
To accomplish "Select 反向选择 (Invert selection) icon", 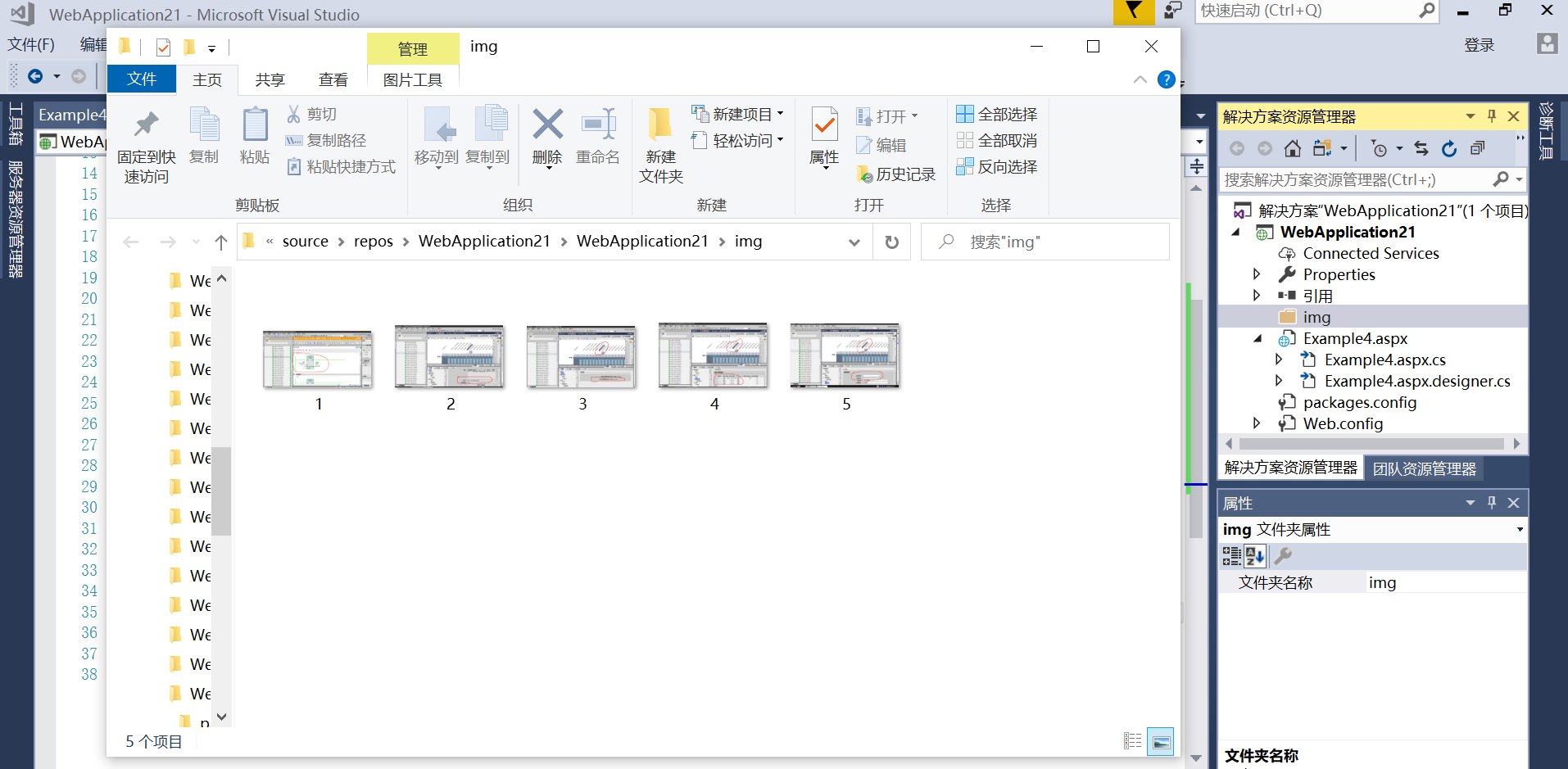I will coord(996,166).
